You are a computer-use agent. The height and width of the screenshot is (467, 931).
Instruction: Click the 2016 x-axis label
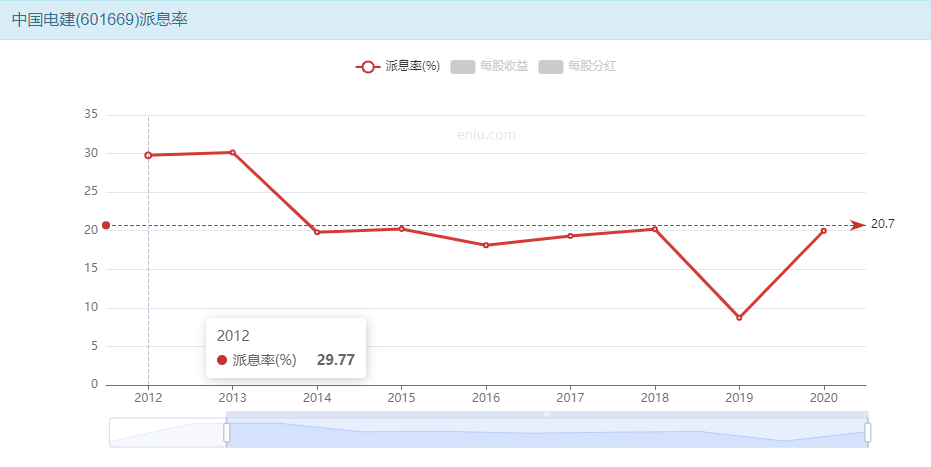pyautogui.click(x=486, y=398)
